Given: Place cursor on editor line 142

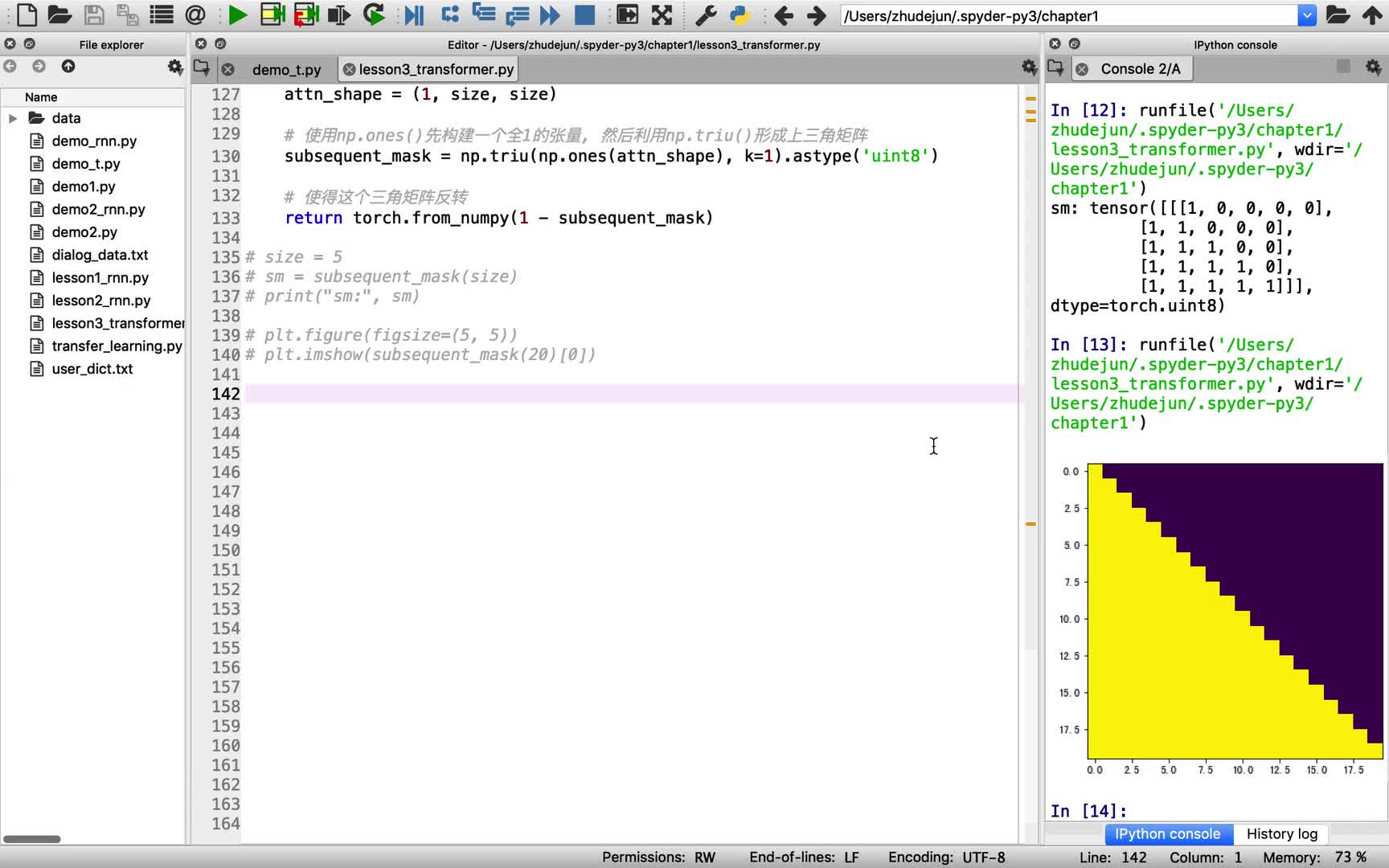Looking at the screenshot, I should click(x=631, y=394).
